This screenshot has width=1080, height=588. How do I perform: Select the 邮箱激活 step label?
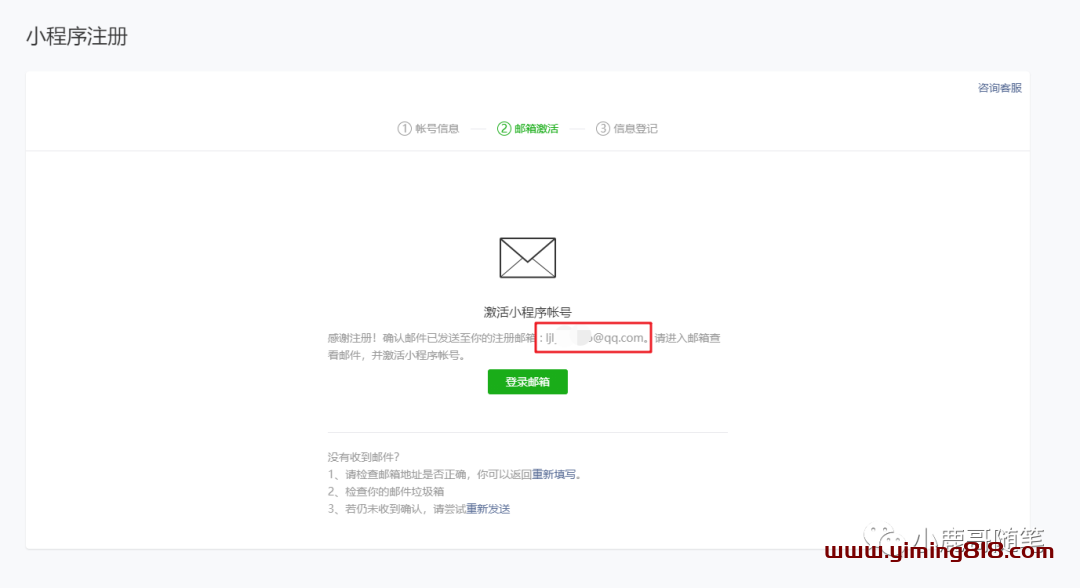[536, 129]
